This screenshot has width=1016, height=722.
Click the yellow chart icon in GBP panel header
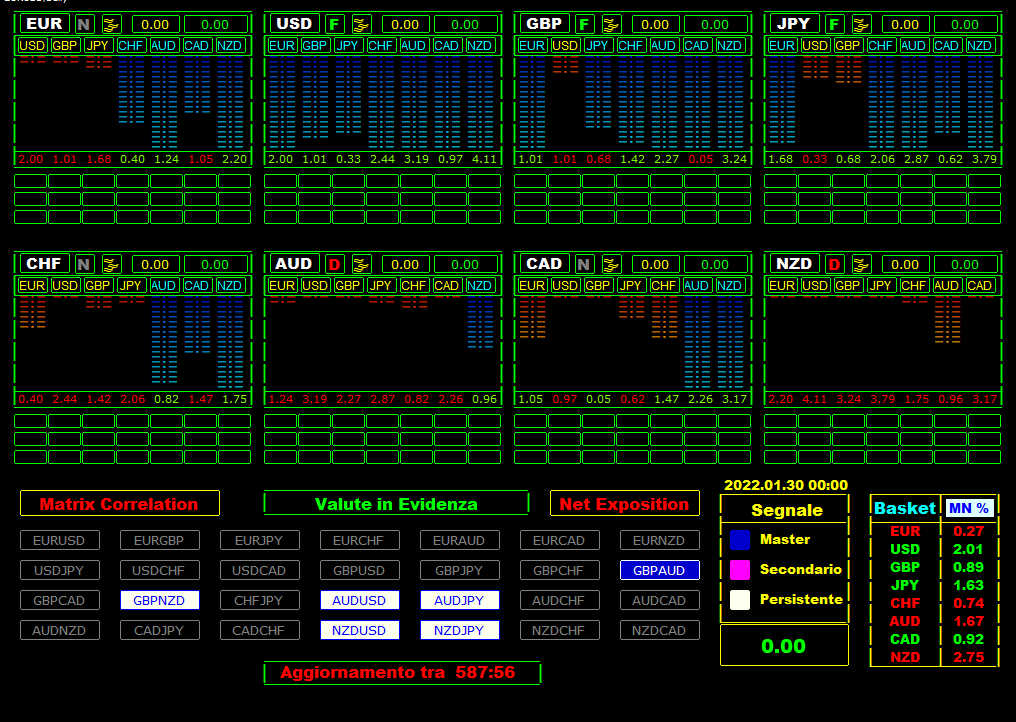pos(611,25)
